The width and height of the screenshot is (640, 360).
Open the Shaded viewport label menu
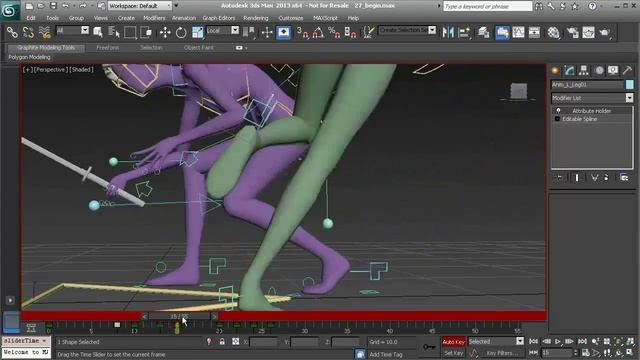[82, 69]
